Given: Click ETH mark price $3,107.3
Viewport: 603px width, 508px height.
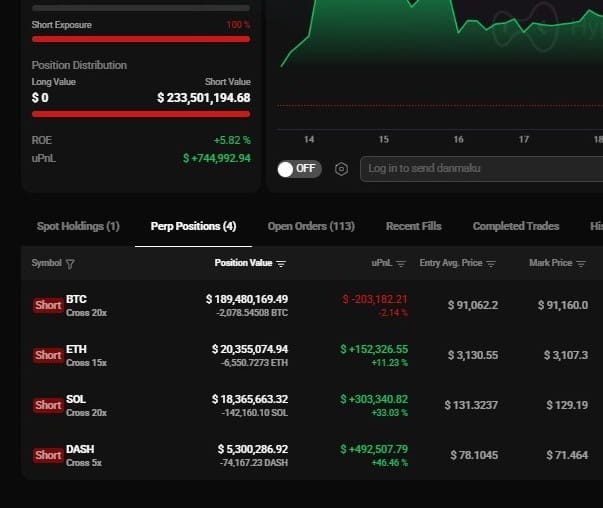Looking at the screenshot, I should [x=566, y=355].
